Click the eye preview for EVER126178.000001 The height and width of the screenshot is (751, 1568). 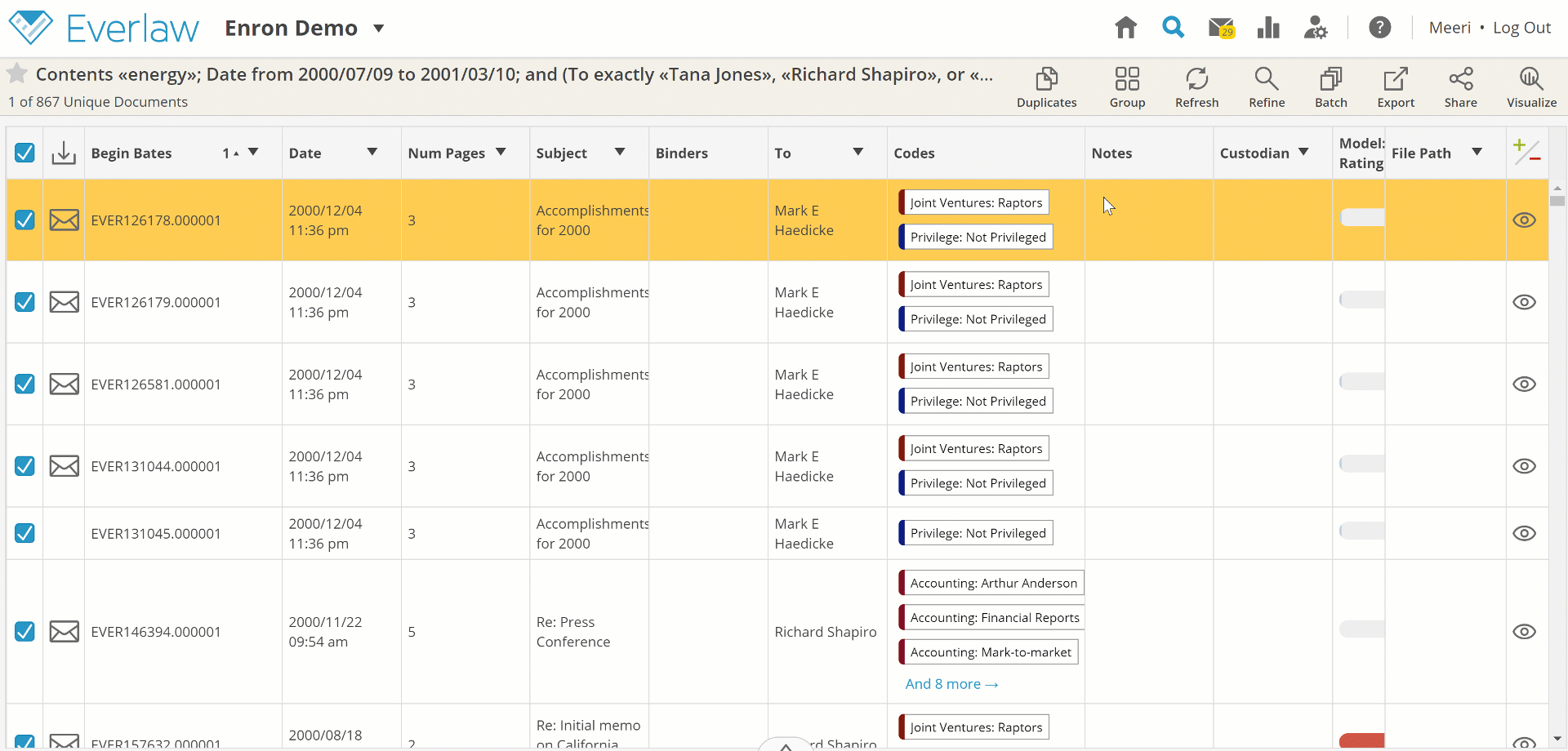click(x=1524, y=220)
